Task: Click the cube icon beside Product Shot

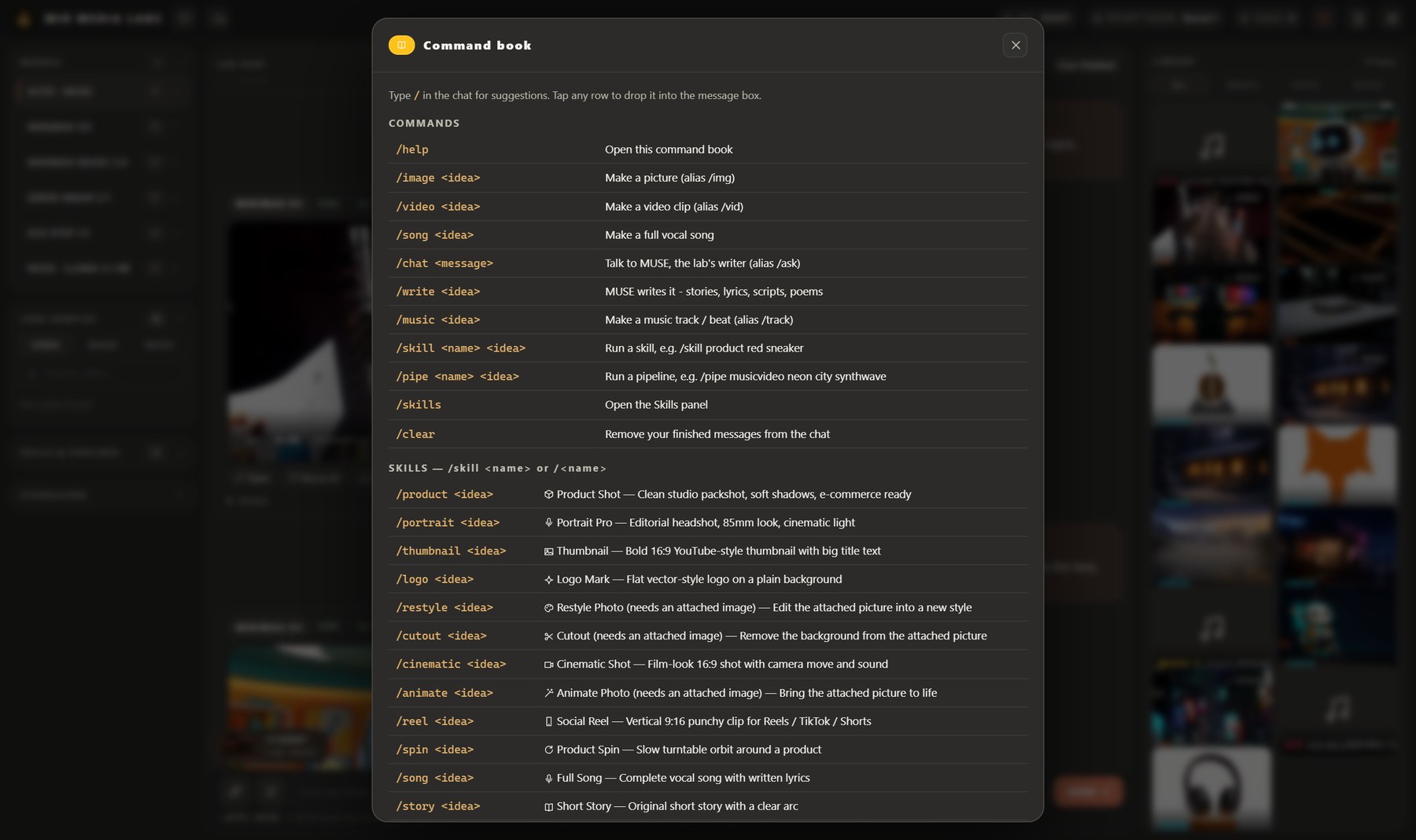Action: pos(548,495)
